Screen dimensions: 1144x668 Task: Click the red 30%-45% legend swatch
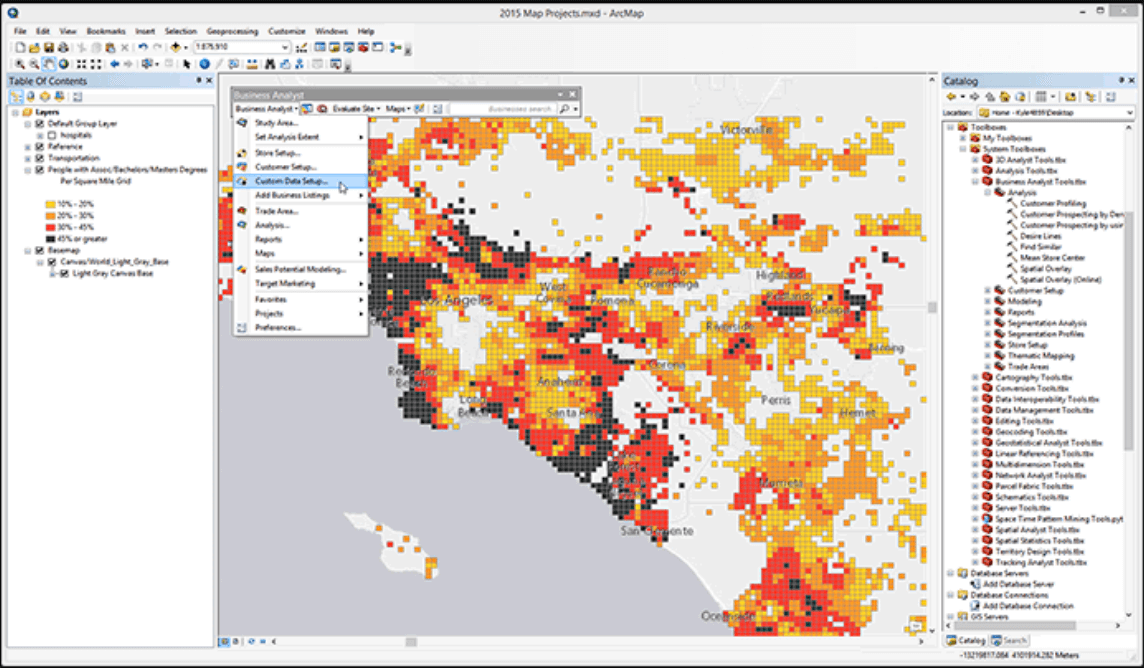point(49,227)
